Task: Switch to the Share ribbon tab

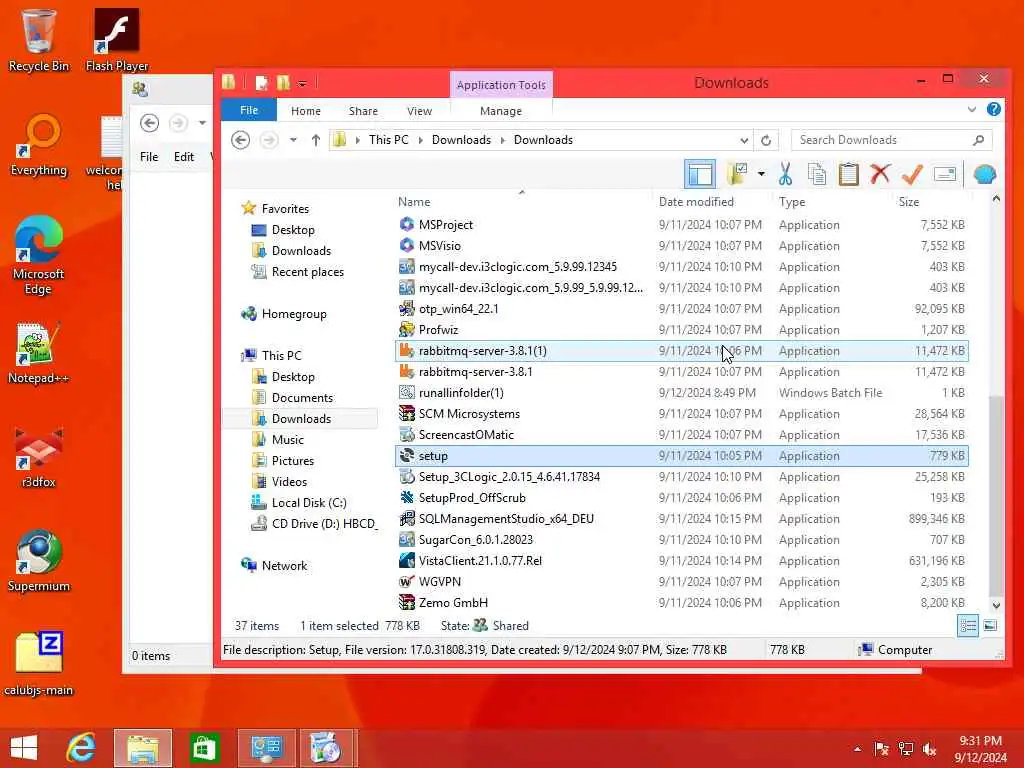Action: [363, 111]
